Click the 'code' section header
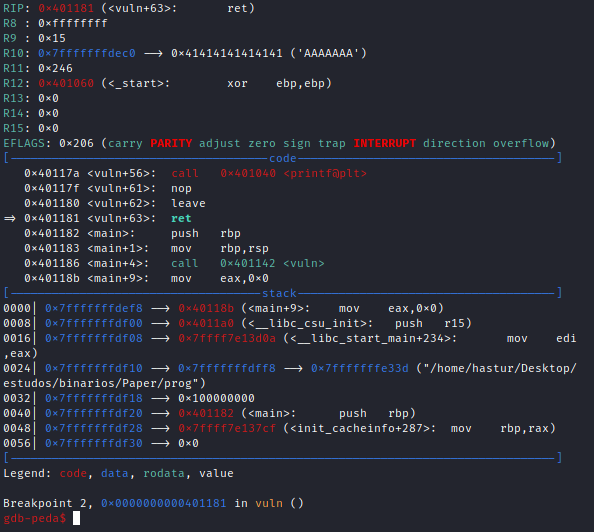Image resolution: width=594 pixels, height=532 pixels. click(x=283, y=158)
